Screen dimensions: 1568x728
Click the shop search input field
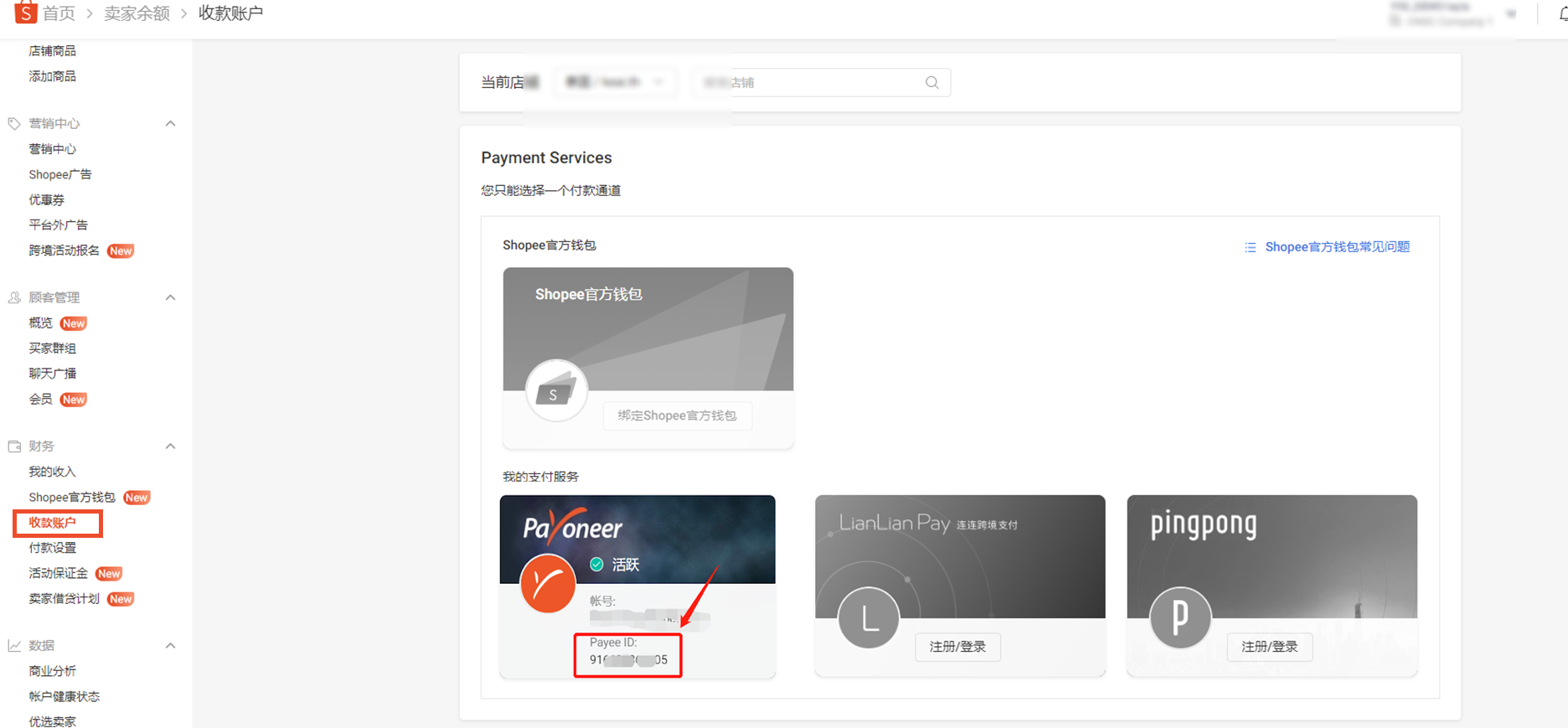pos(821,82)
